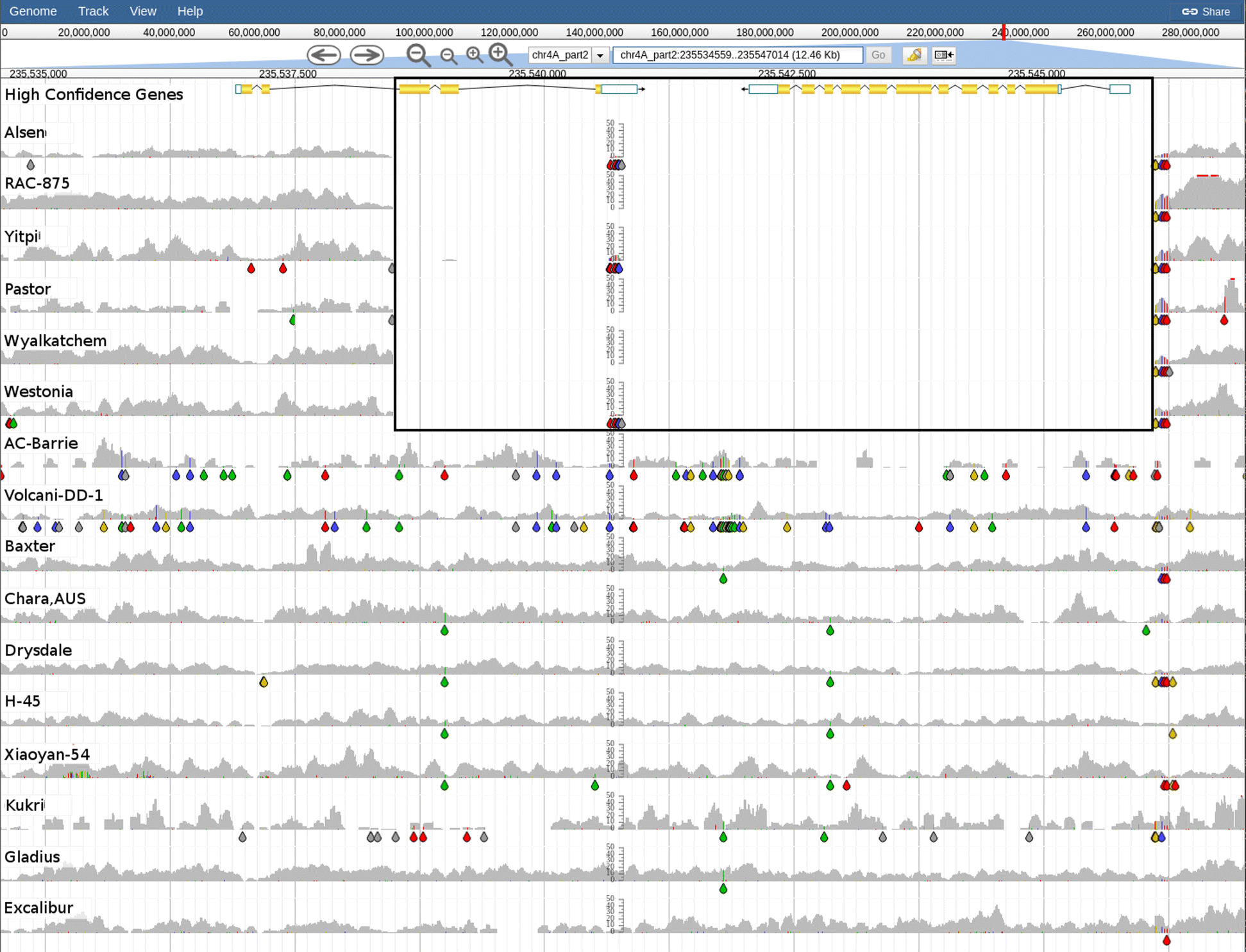Image resolution: width=1246 pixels, height=952 pixels.
Task: Click the Xiaoyan-54 track label
Action: click(47, 755)
